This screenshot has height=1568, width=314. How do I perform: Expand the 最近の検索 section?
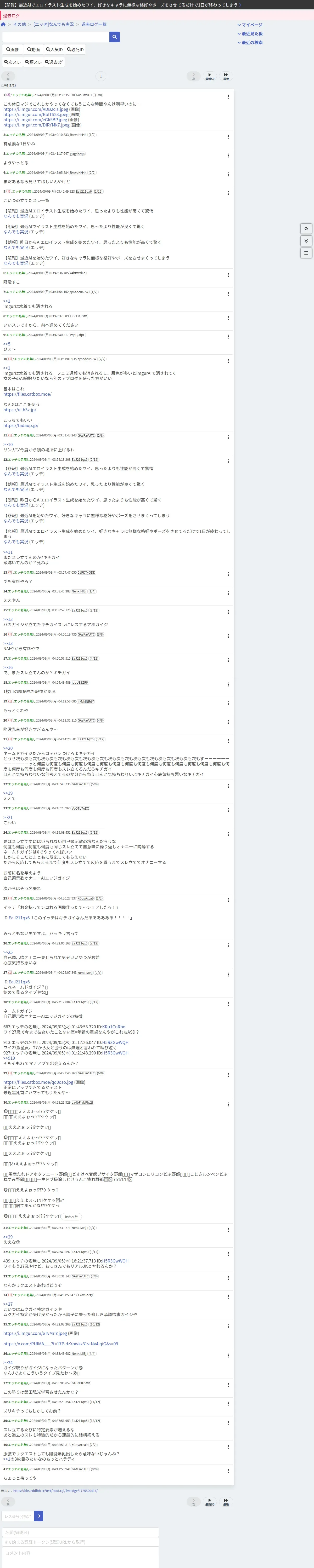coord(250,43)
